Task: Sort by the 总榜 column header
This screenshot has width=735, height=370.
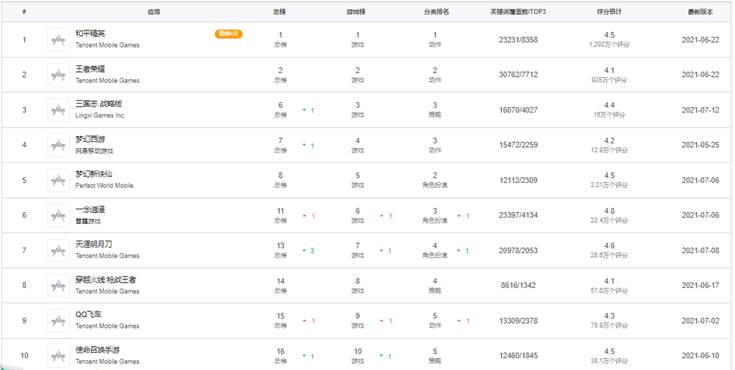Action: pyautogui.click(x=279, y=12)
